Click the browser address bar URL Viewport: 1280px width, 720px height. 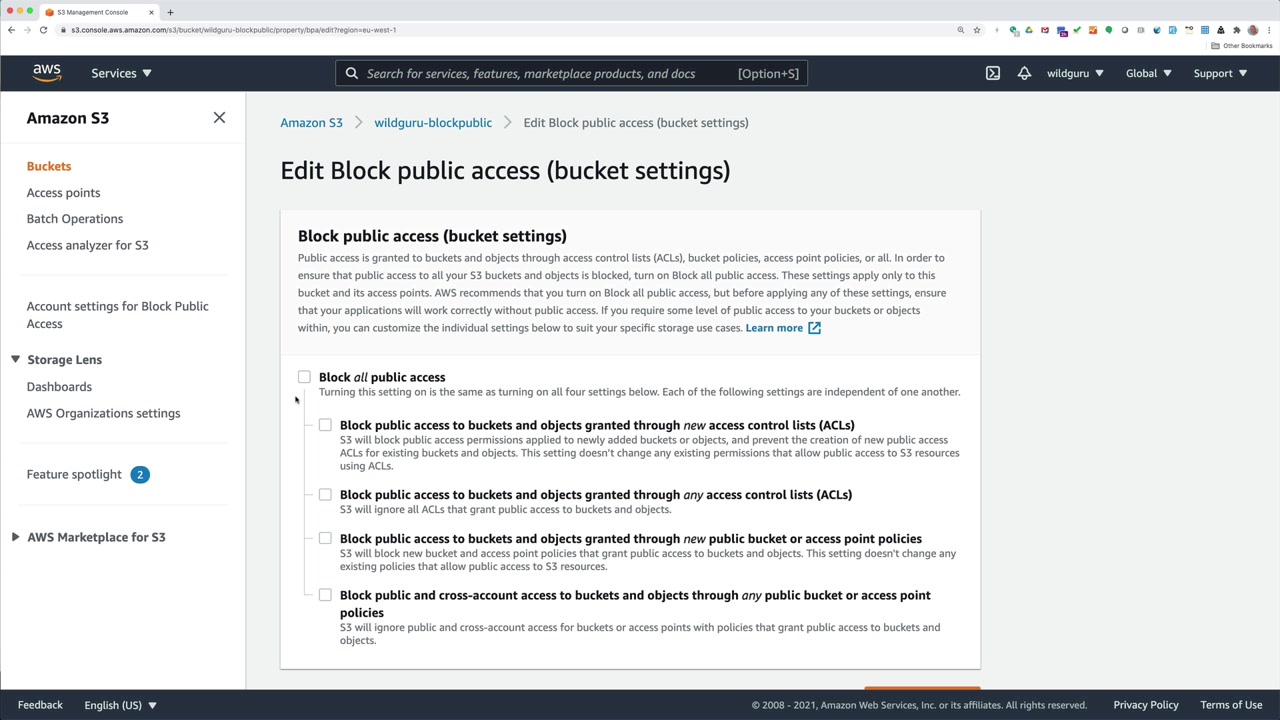pos(234,30)
